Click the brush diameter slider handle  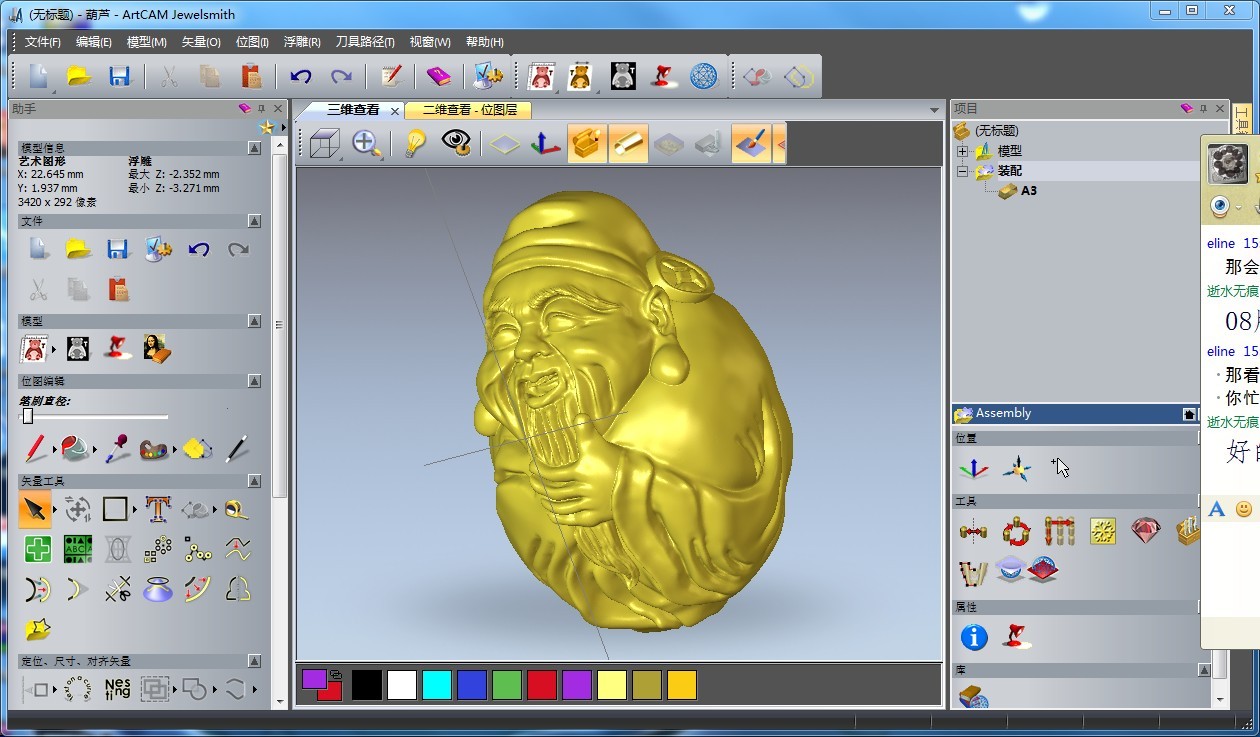click(x=28, y=416)
